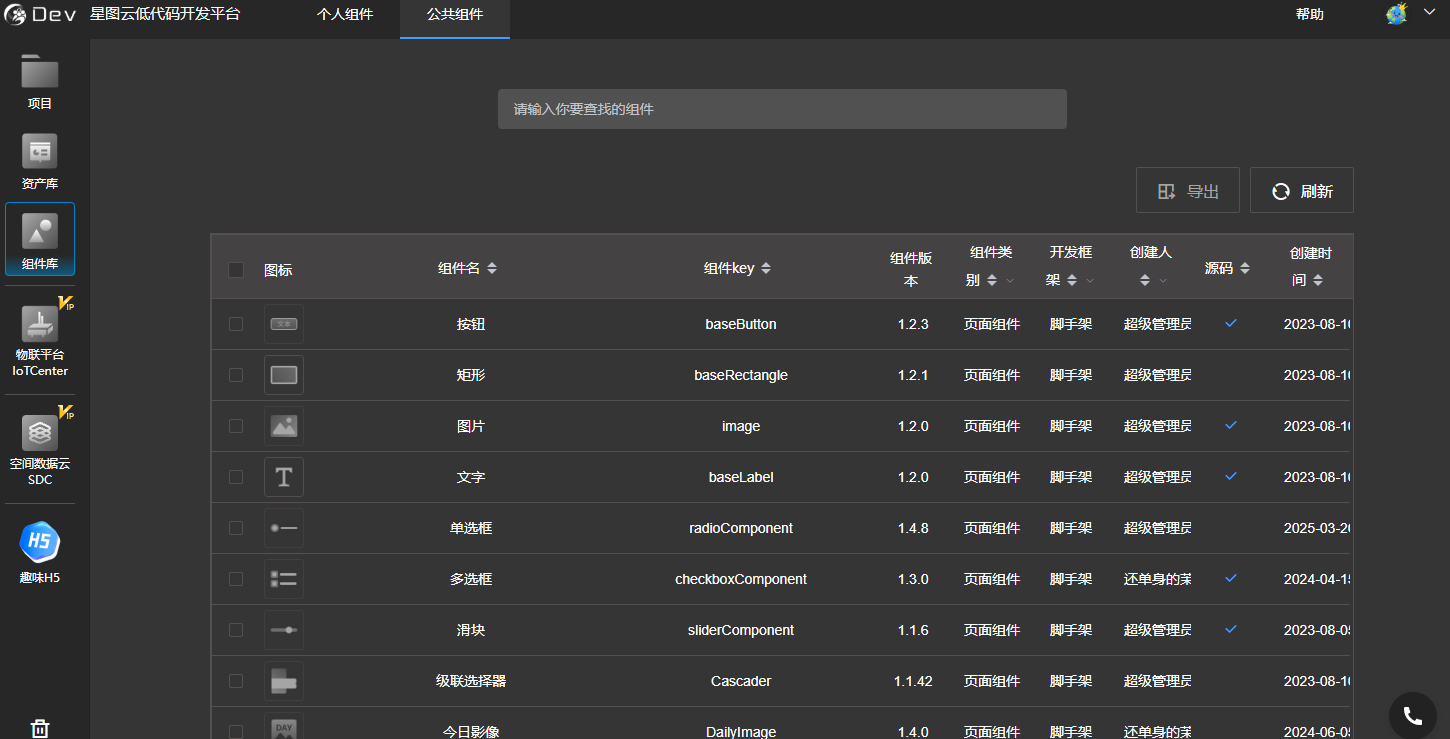
Task: Expand the chevron next to user avatar
Action: [x=1429, y=13]
